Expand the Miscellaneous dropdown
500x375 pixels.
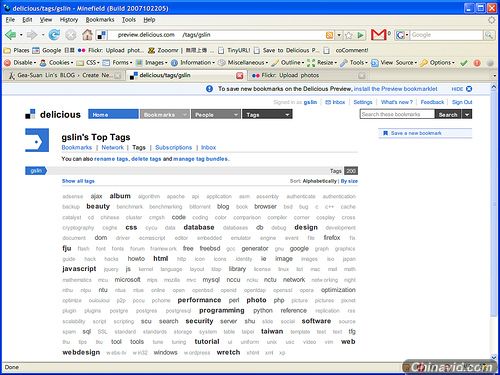[x=243, y=63]
